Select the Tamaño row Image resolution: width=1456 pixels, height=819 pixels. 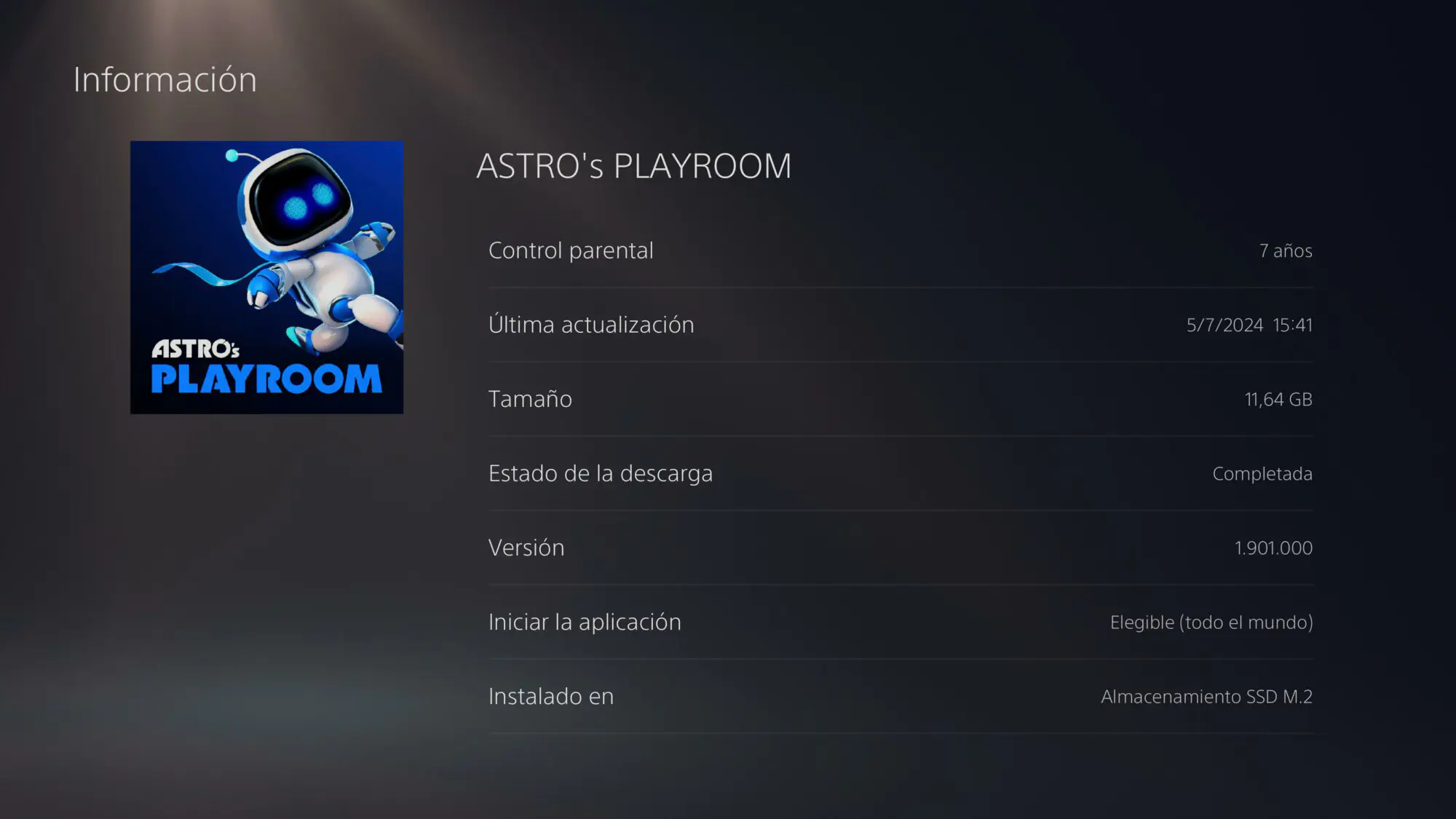click(901, 399)
